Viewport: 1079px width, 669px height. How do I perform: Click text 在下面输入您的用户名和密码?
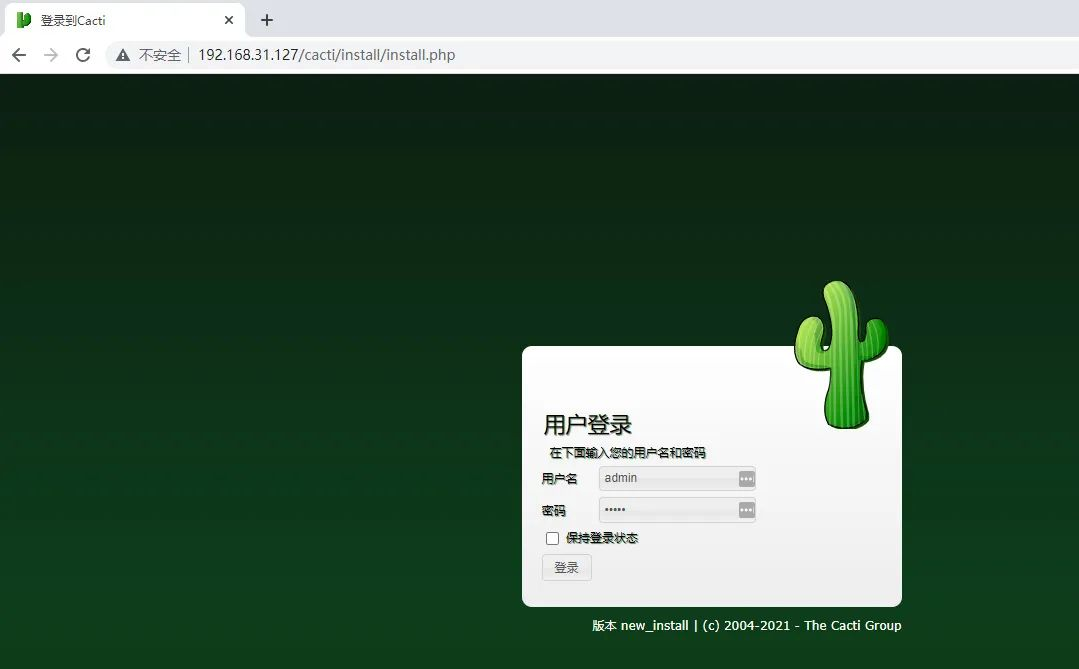click(x=628, y=453)
